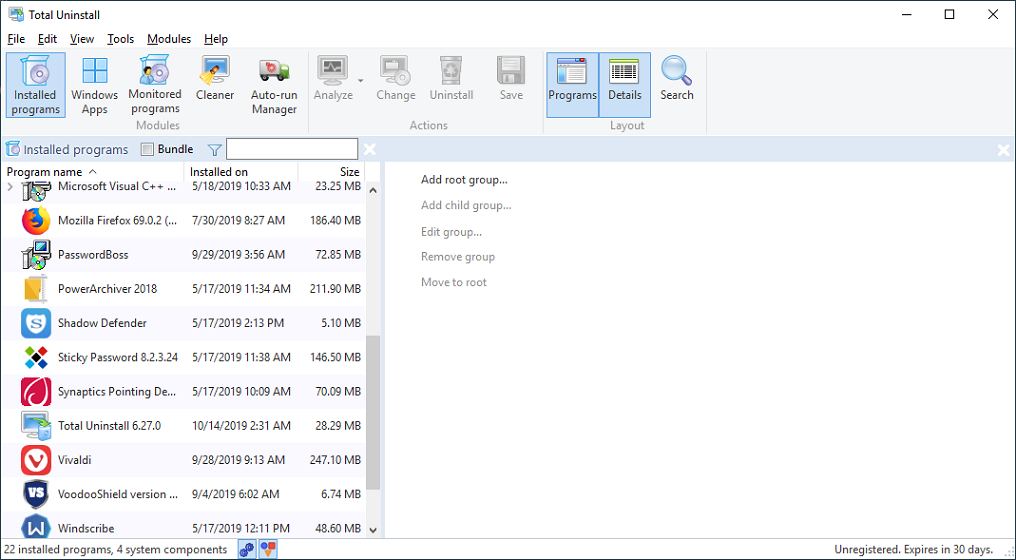The width and height of the screenshot is (1016, 560).
Task: Select the Vivaldi browser icon
Action: point(36,460)
